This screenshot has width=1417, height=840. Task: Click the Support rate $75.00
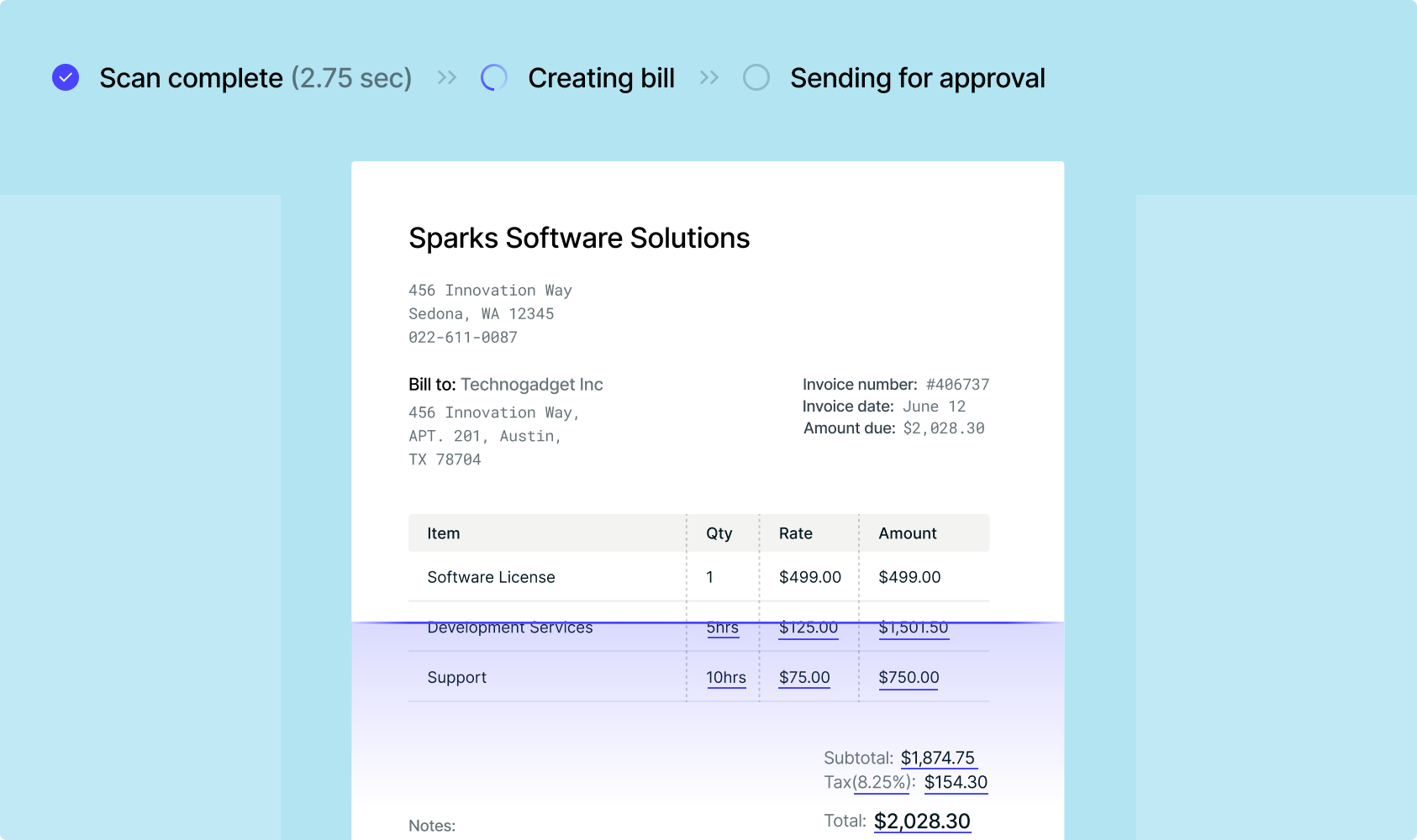(803, 677)
